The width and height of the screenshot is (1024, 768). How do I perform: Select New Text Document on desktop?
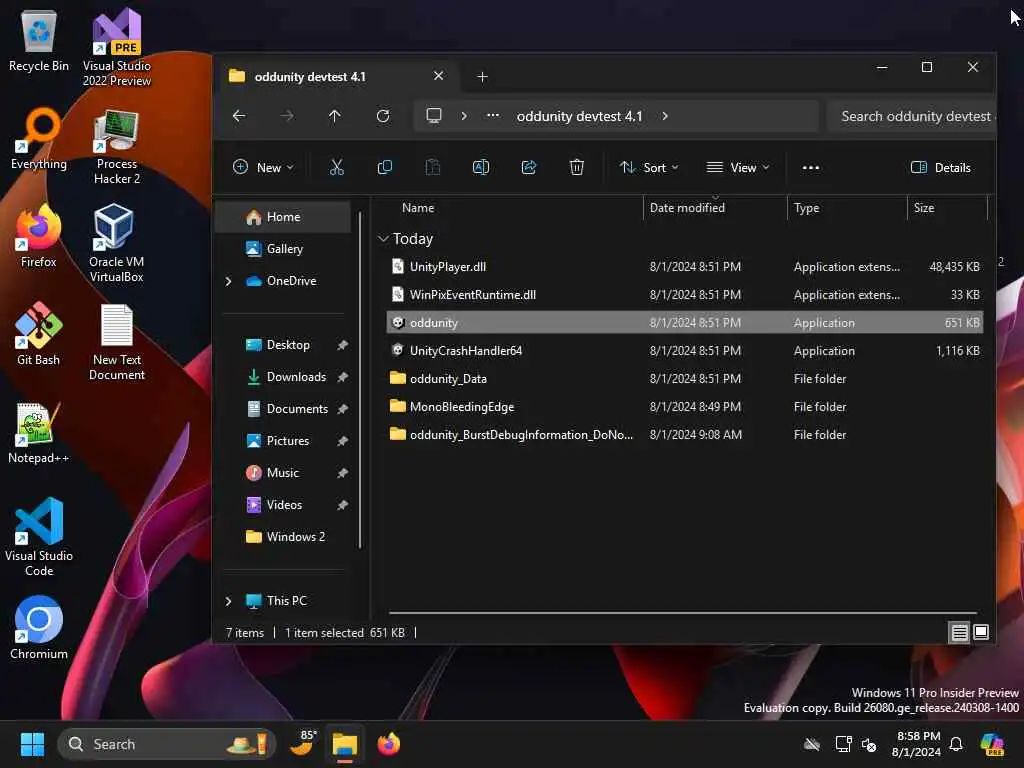pos(117,342)
